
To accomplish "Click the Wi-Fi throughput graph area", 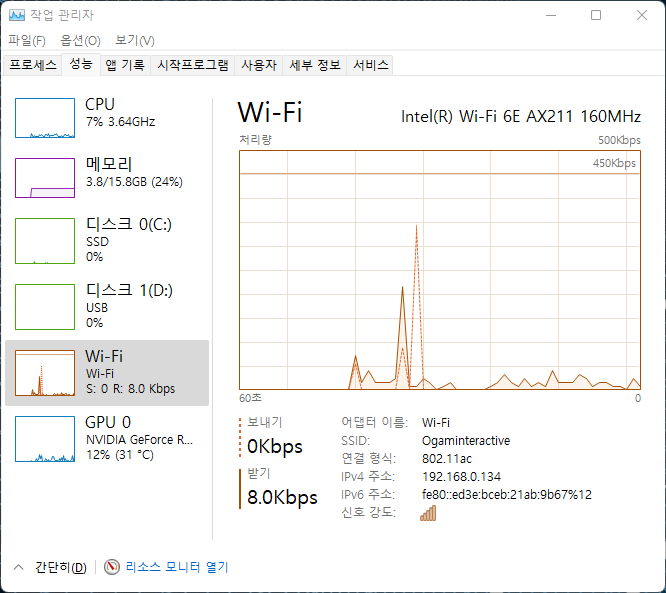I will [440, 270].
